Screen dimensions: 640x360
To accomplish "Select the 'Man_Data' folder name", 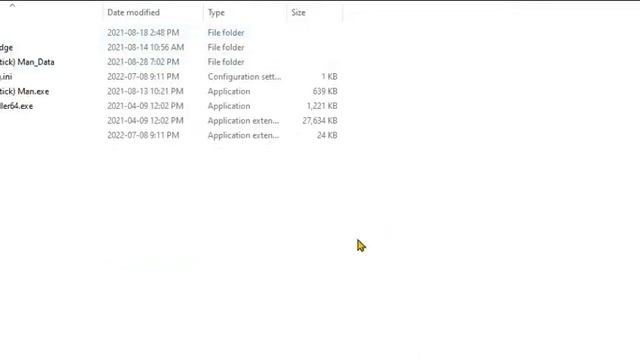I will tap(27, 62).
